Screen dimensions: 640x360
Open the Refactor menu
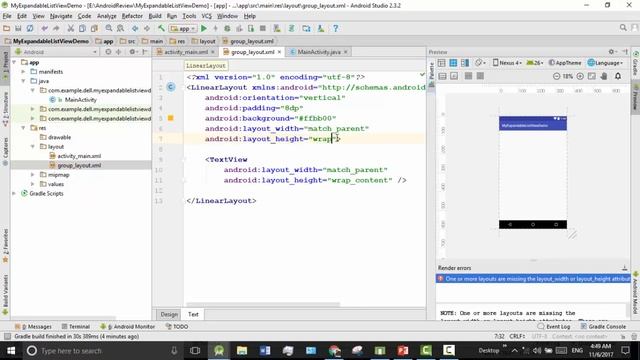(132, 16)
